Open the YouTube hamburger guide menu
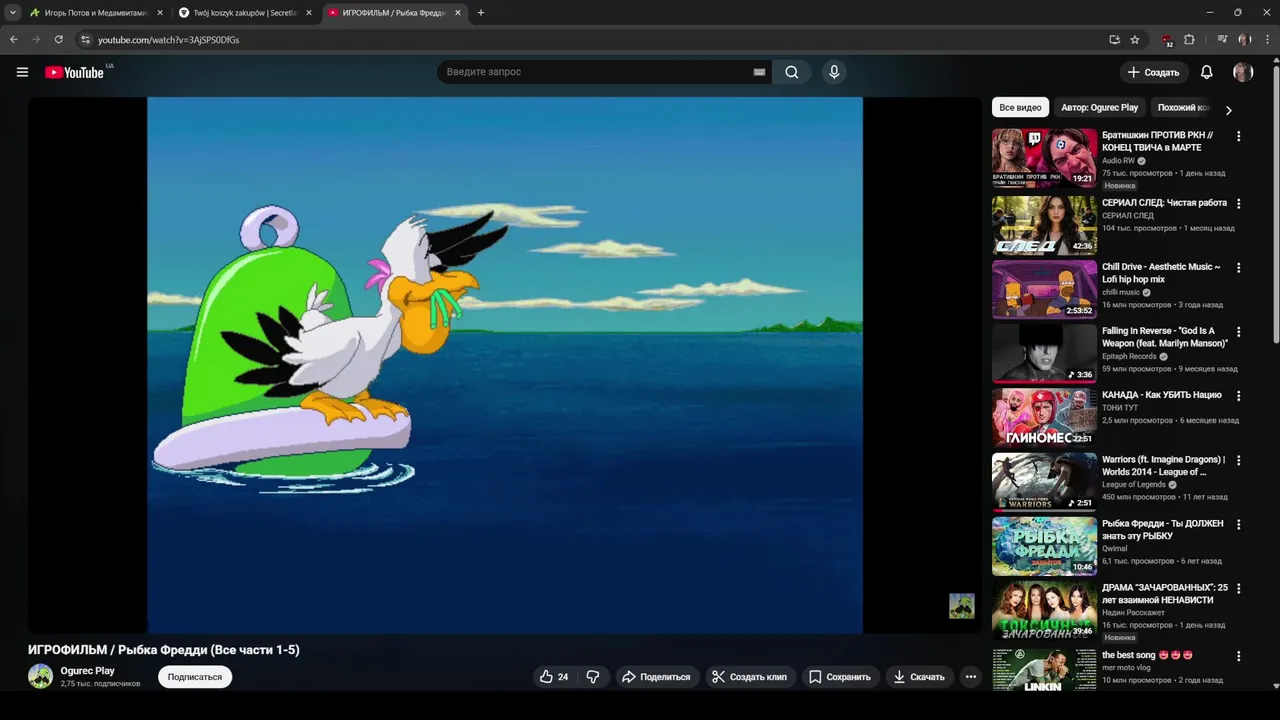Screen dimensions: 1280x720 pos(22,72)
